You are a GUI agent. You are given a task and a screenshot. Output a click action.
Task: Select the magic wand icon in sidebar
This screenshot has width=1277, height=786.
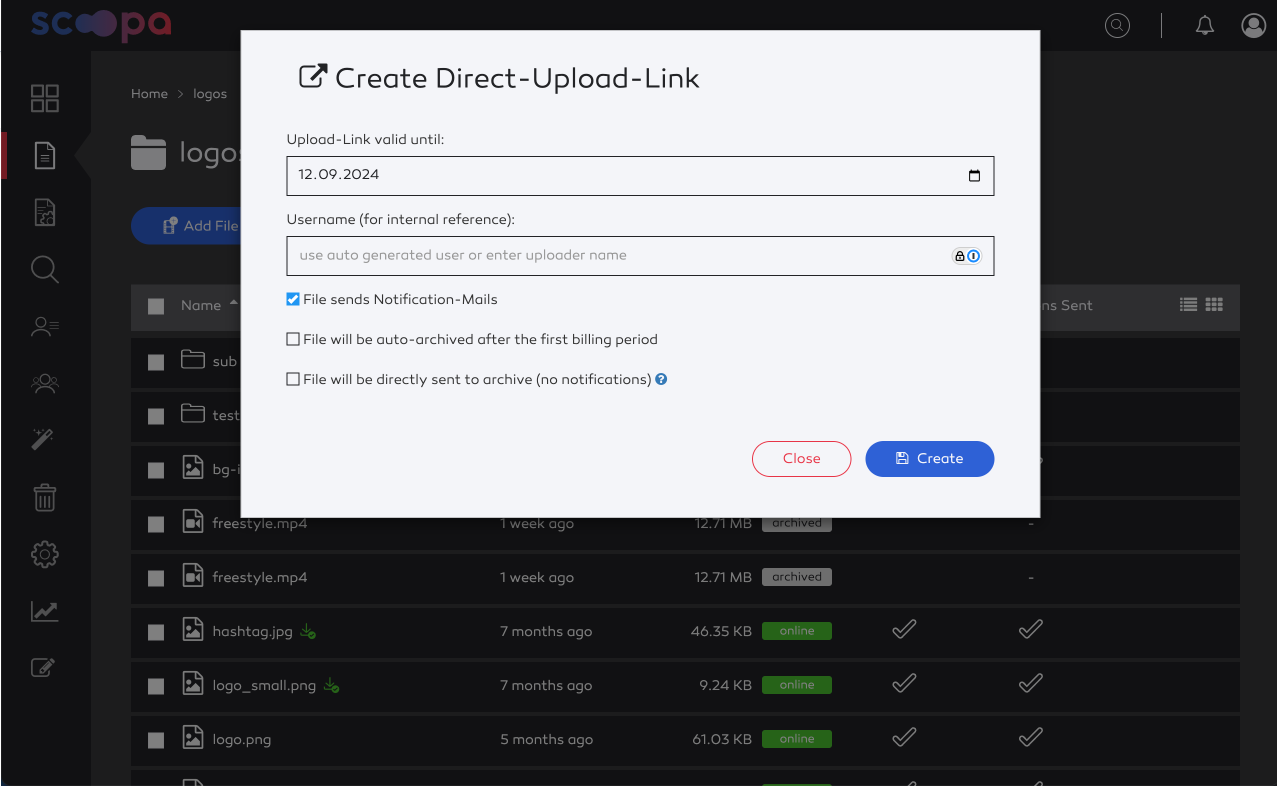coord(43,439)
